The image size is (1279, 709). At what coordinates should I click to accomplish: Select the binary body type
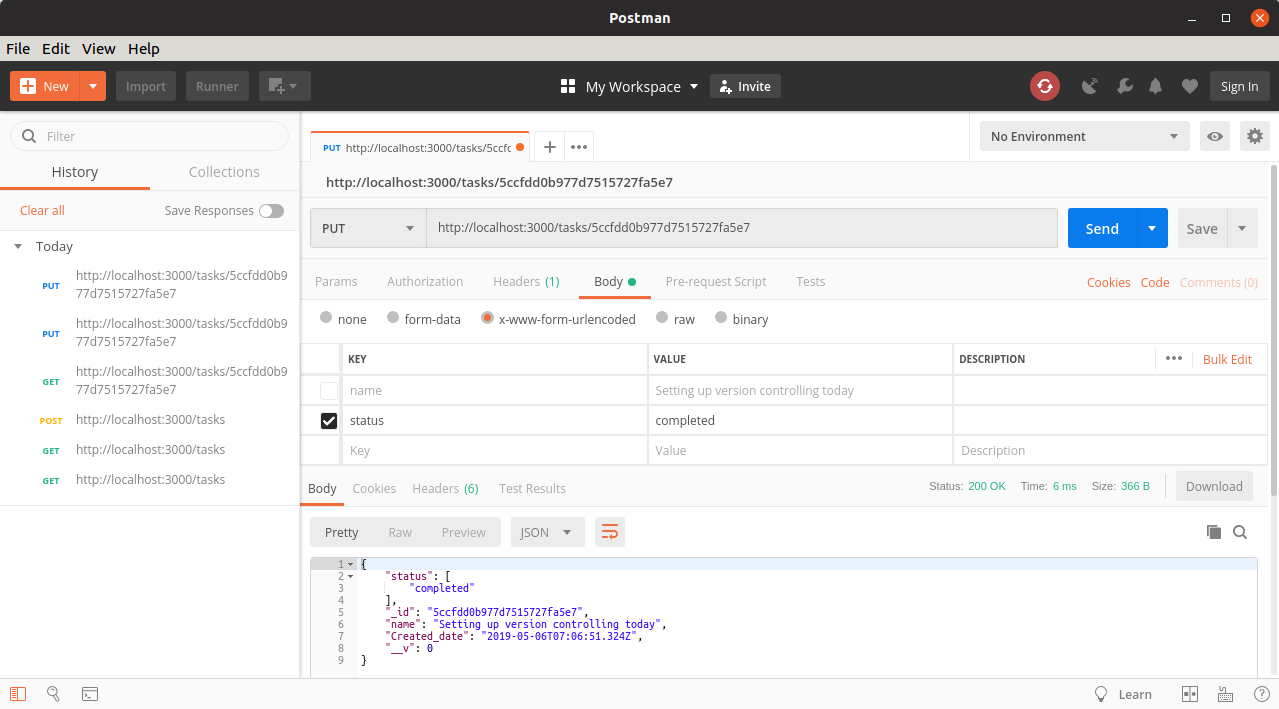coord(722,318)
